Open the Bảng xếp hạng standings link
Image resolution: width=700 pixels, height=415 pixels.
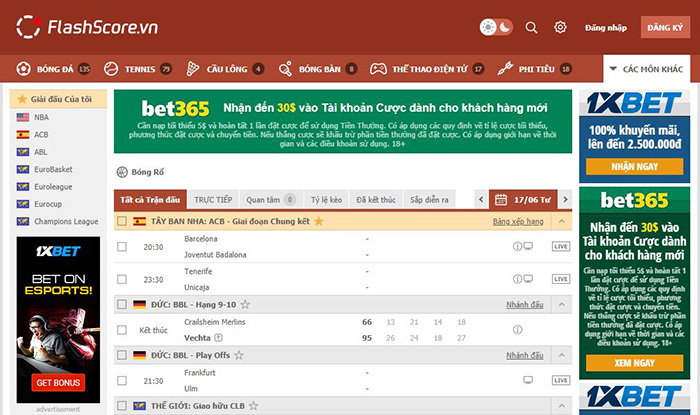click(x=518, y=222)
